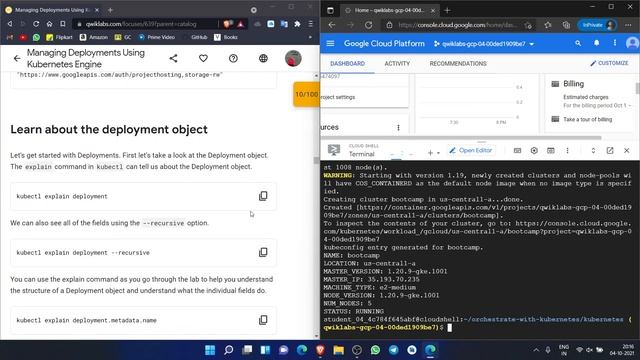Open Brave extensions puzzle icon
This screenshot has height=360, width=640.
[297, 24]
